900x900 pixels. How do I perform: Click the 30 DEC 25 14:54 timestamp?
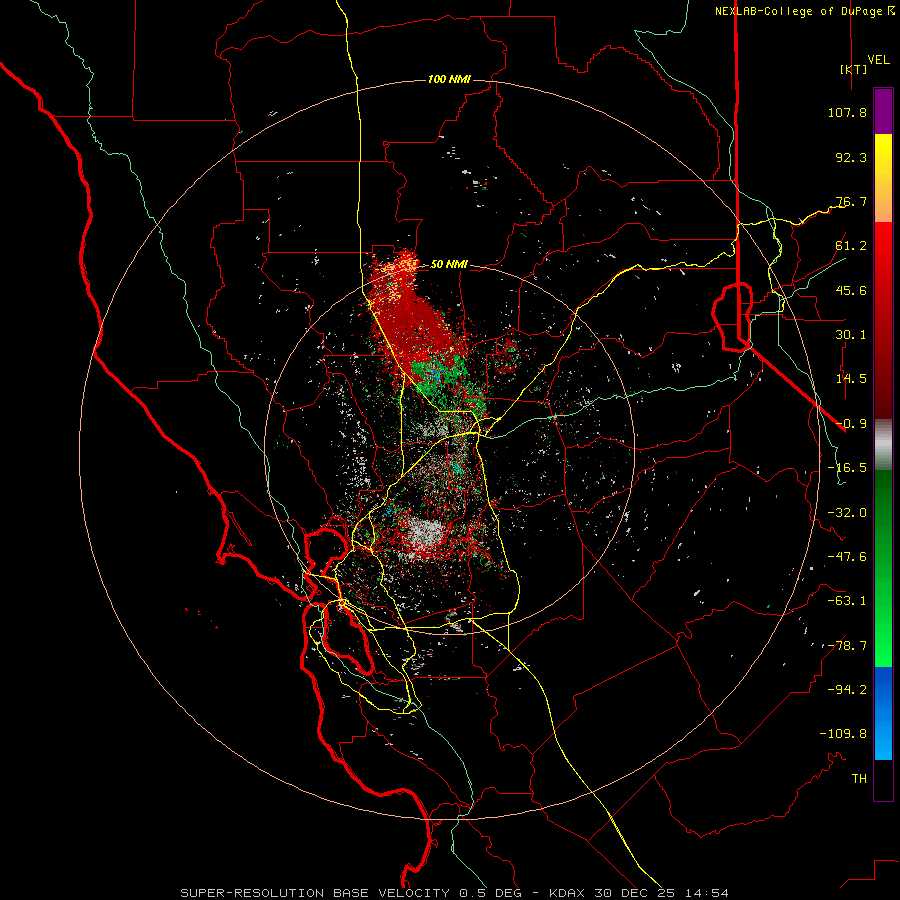coord(663,893)
